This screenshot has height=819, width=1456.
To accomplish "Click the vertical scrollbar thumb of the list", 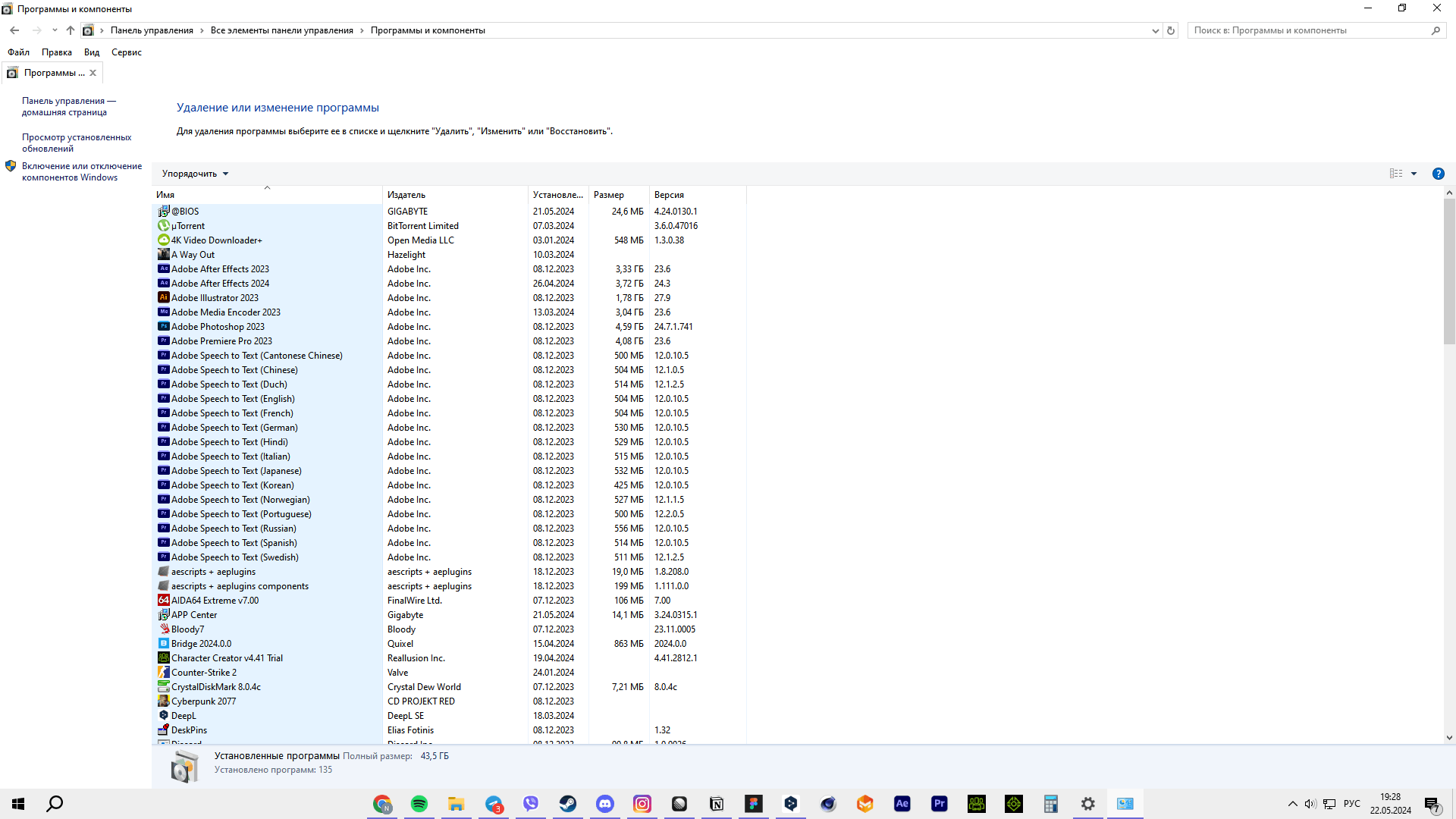I will (1449, 271).
